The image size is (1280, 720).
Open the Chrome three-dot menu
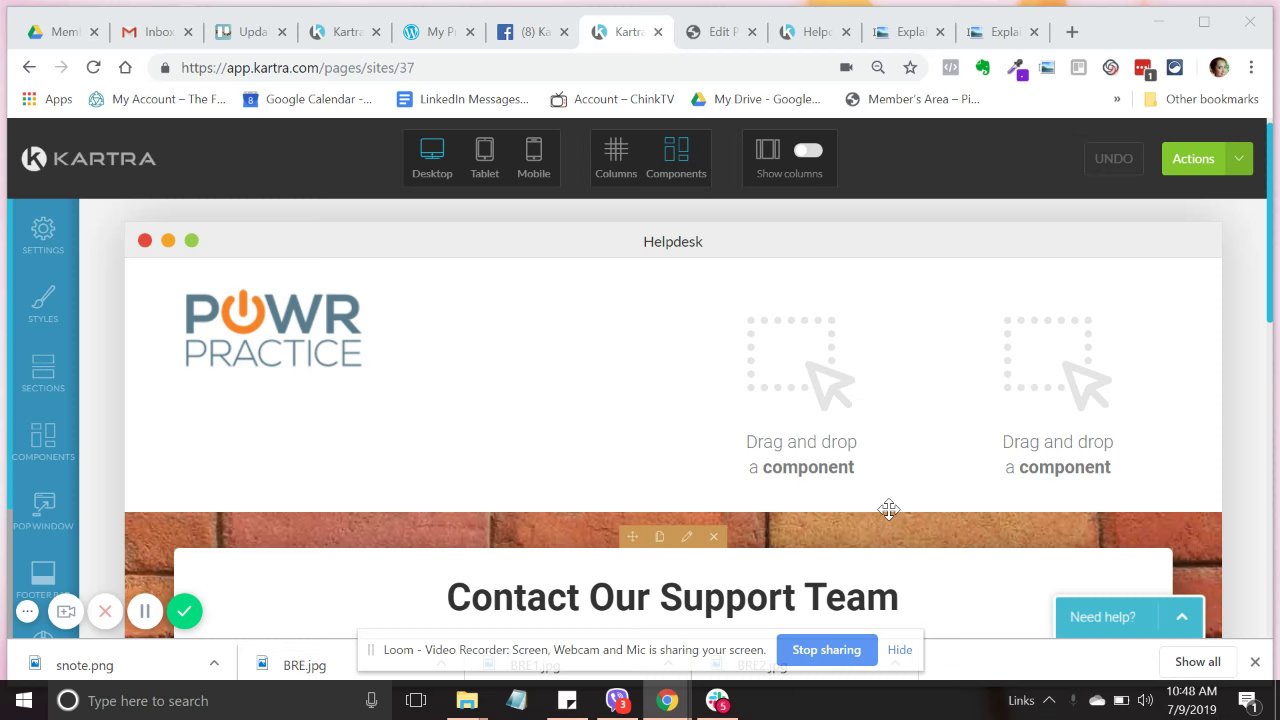pos(1251,67)
